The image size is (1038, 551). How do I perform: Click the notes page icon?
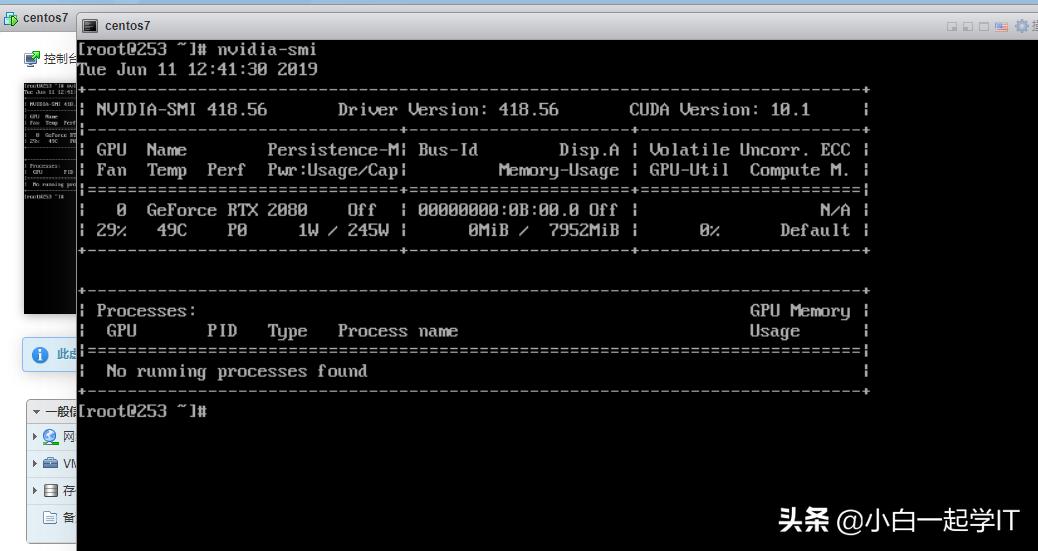coord(50,517)
